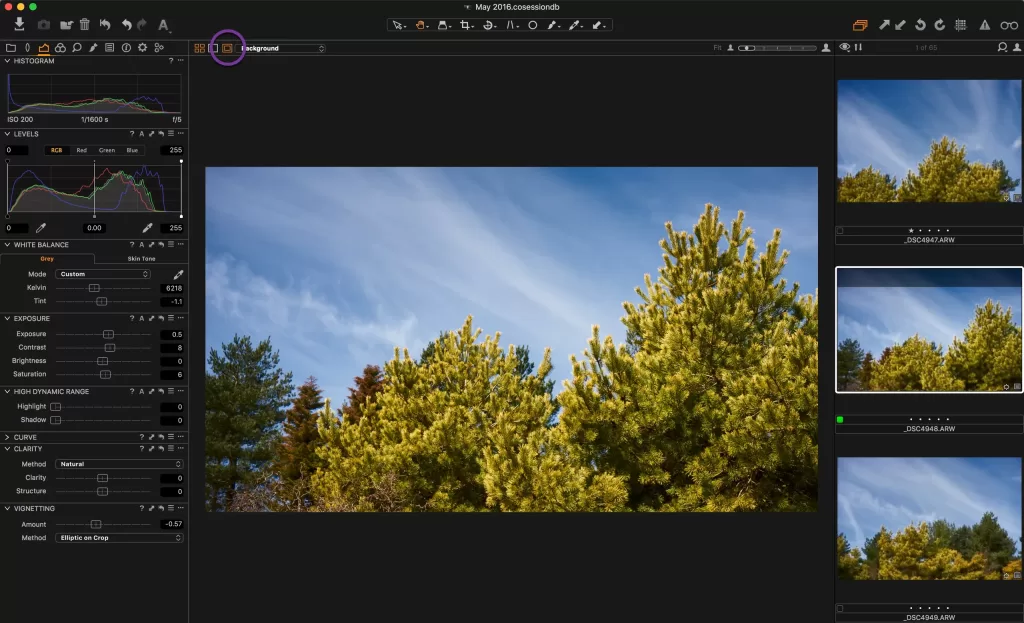Viewport: 1024px width, 623px height.
Task: Select the Crop cursor tool
Action: (466, 25)
